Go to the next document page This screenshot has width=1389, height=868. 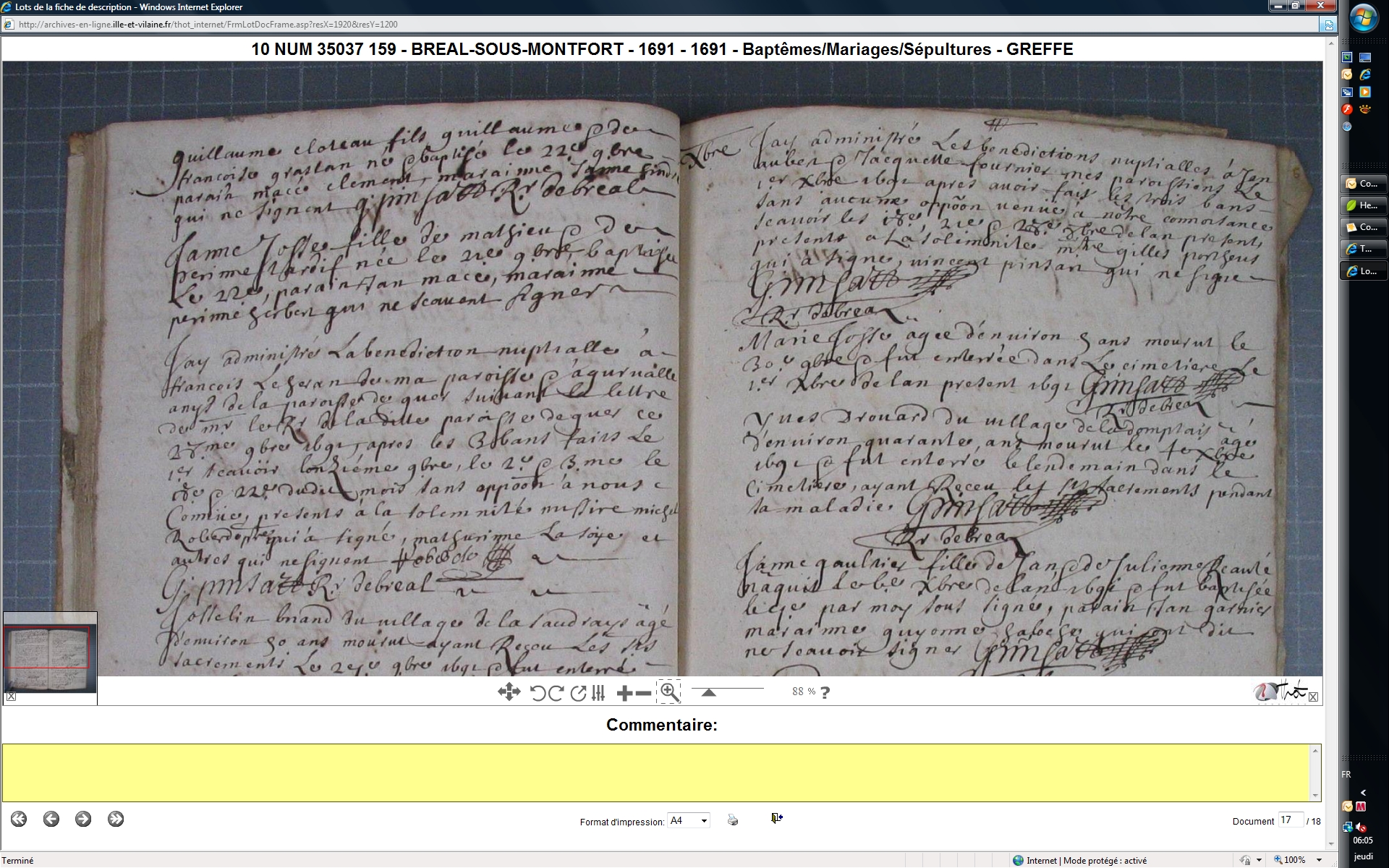(x=83, y=819)
